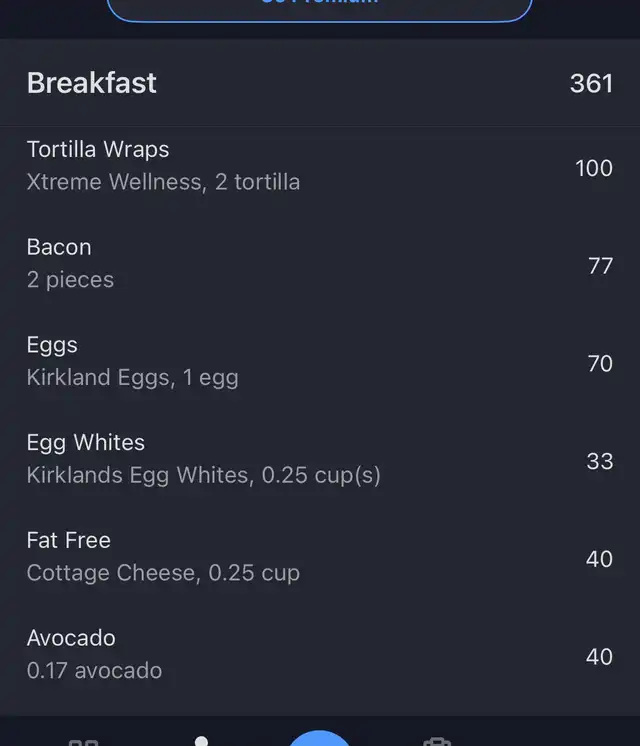Tap the icon left of the blue add button
640x746 pixels.
202,741
